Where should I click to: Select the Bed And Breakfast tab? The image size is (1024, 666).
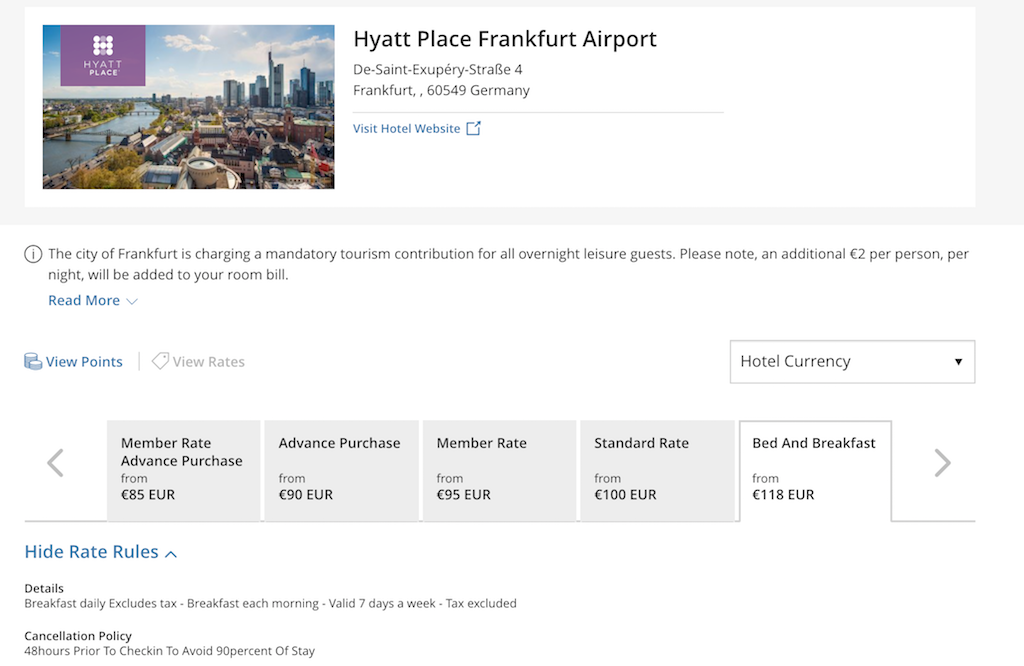tap(815, 470)
